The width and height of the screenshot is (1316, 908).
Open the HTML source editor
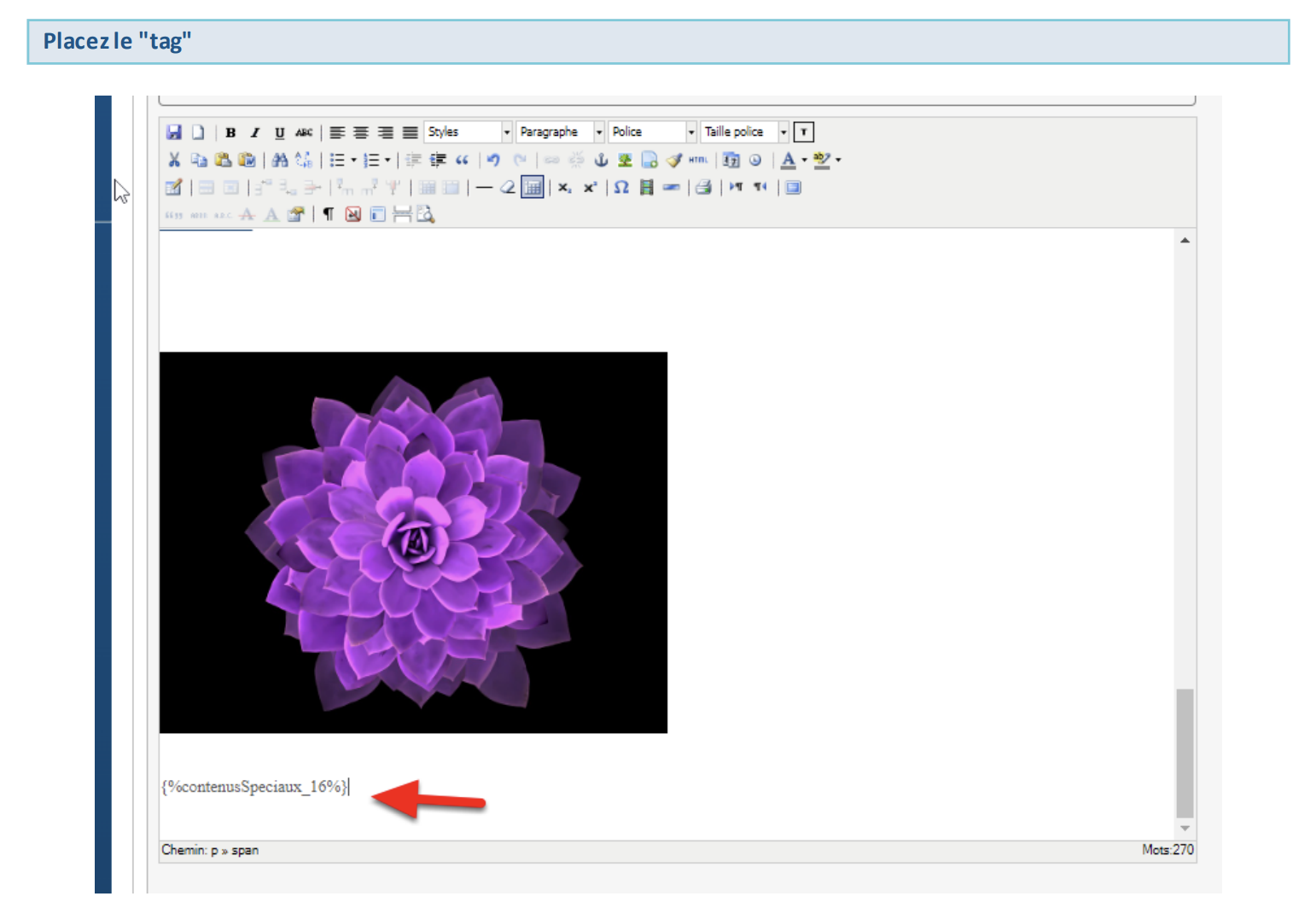(x=698, y=160)
